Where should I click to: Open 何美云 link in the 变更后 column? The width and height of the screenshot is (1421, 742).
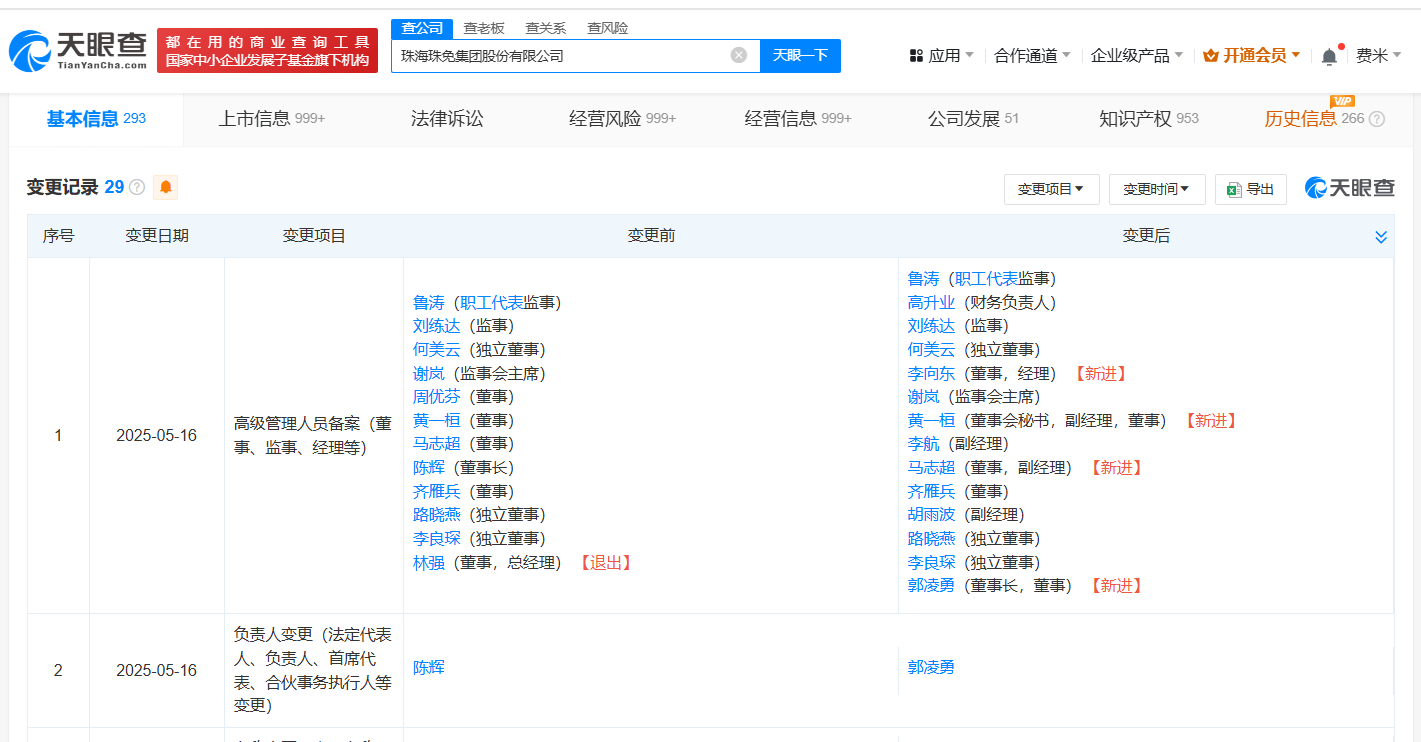tap(931, 349)
